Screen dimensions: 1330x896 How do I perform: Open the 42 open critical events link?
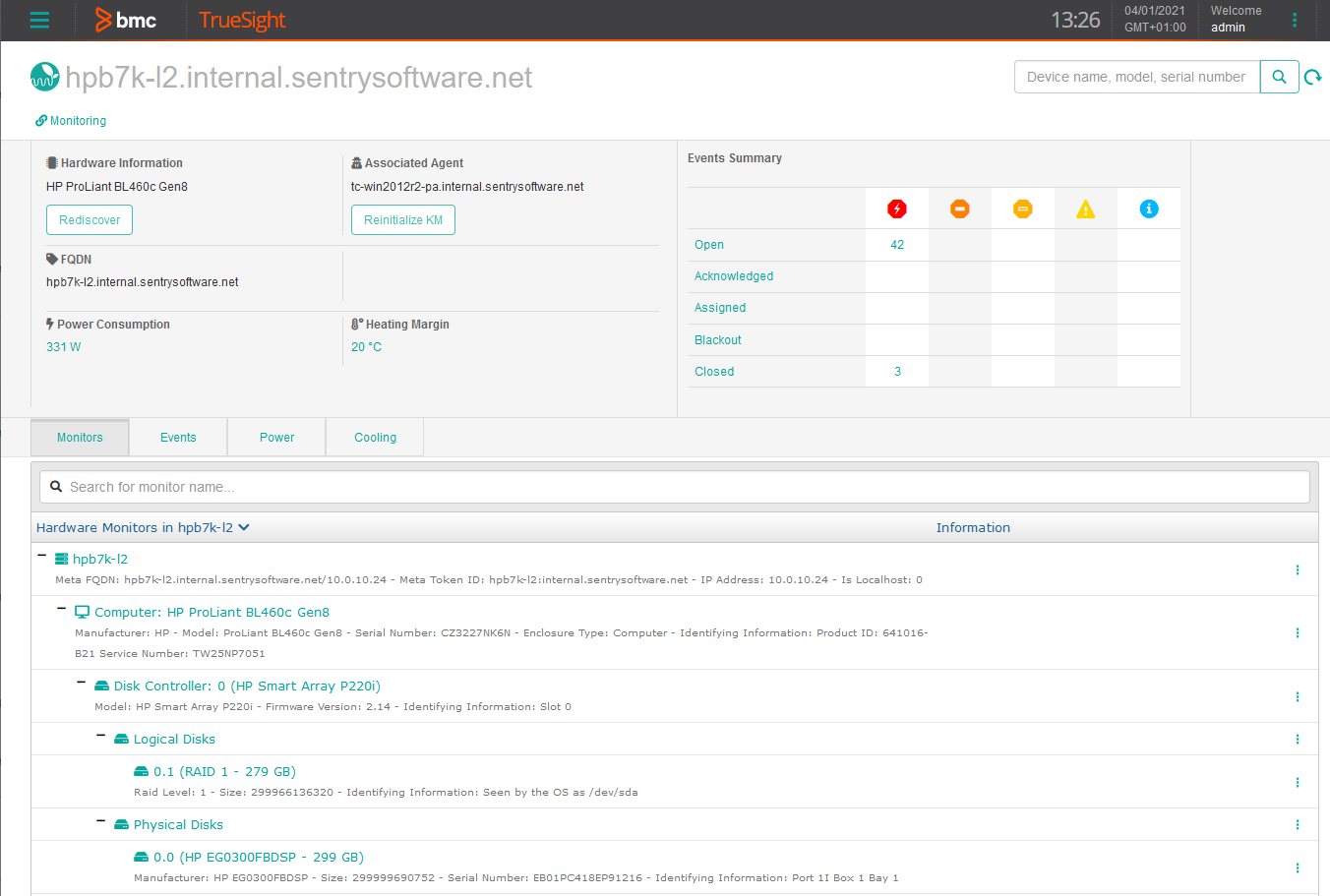896,244
